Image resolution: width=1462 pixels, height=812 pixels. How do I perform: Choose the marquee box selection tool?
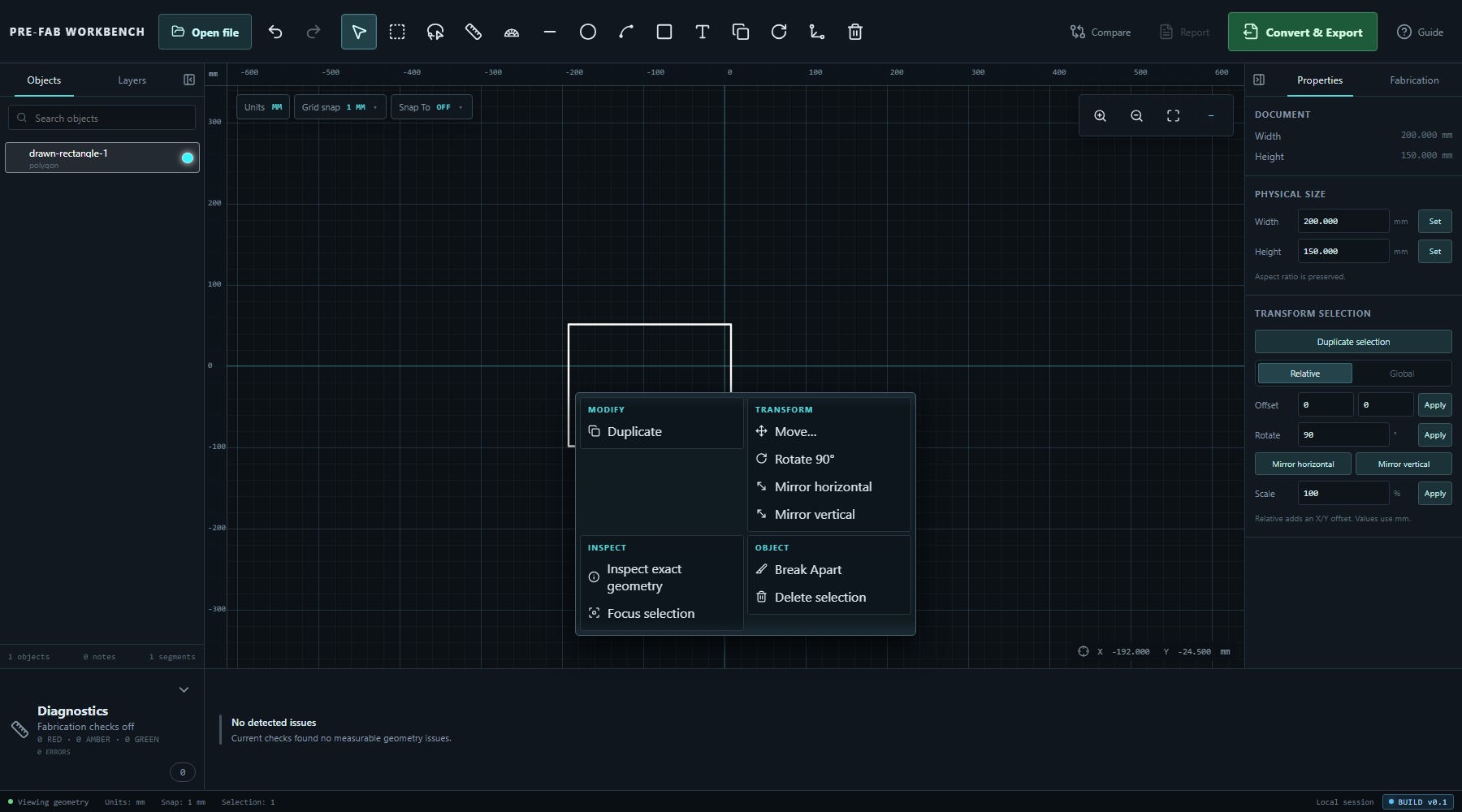point(397,32)
